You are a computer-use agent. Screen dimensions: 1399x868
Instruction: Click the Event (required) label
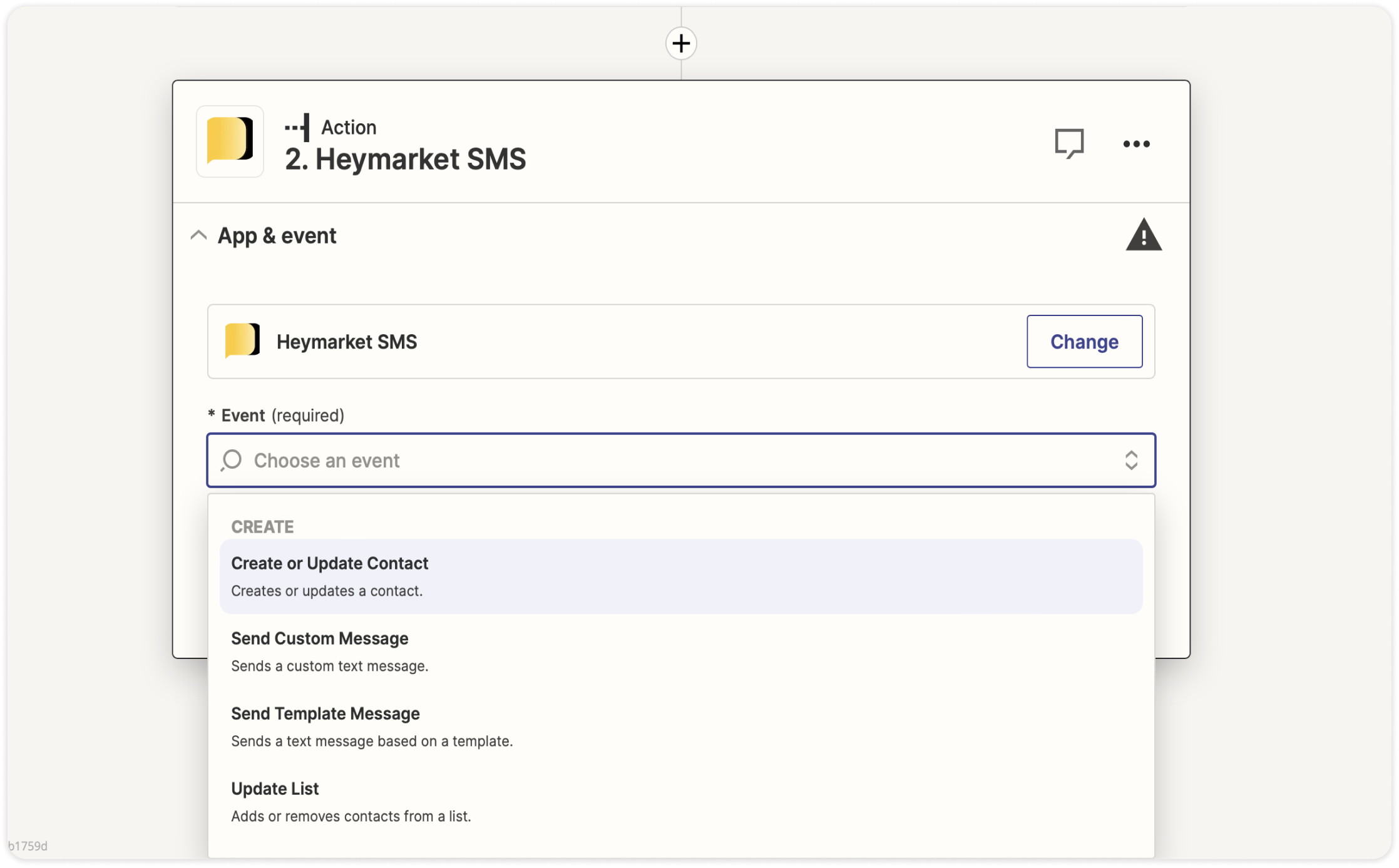276,416
